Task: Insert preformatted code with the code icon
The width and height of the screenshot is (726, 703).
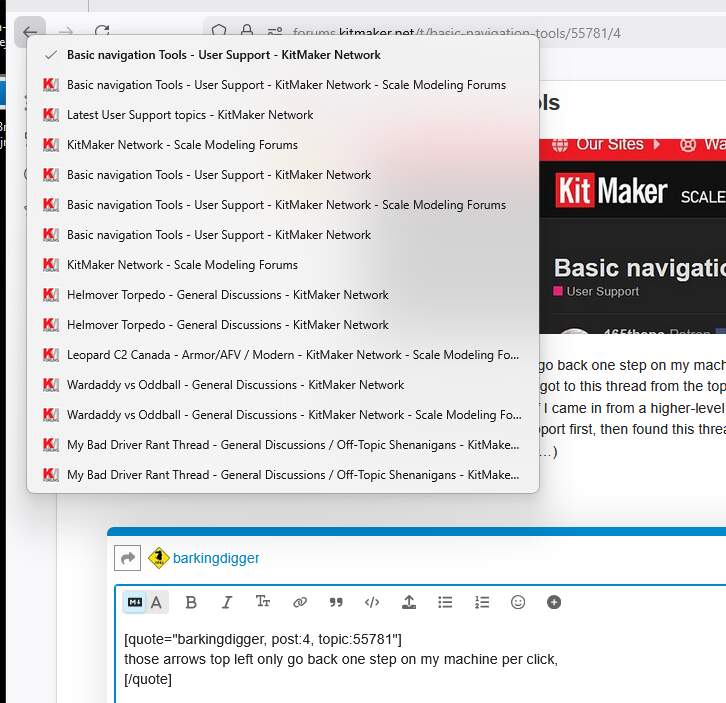Action: coord(372,602)
